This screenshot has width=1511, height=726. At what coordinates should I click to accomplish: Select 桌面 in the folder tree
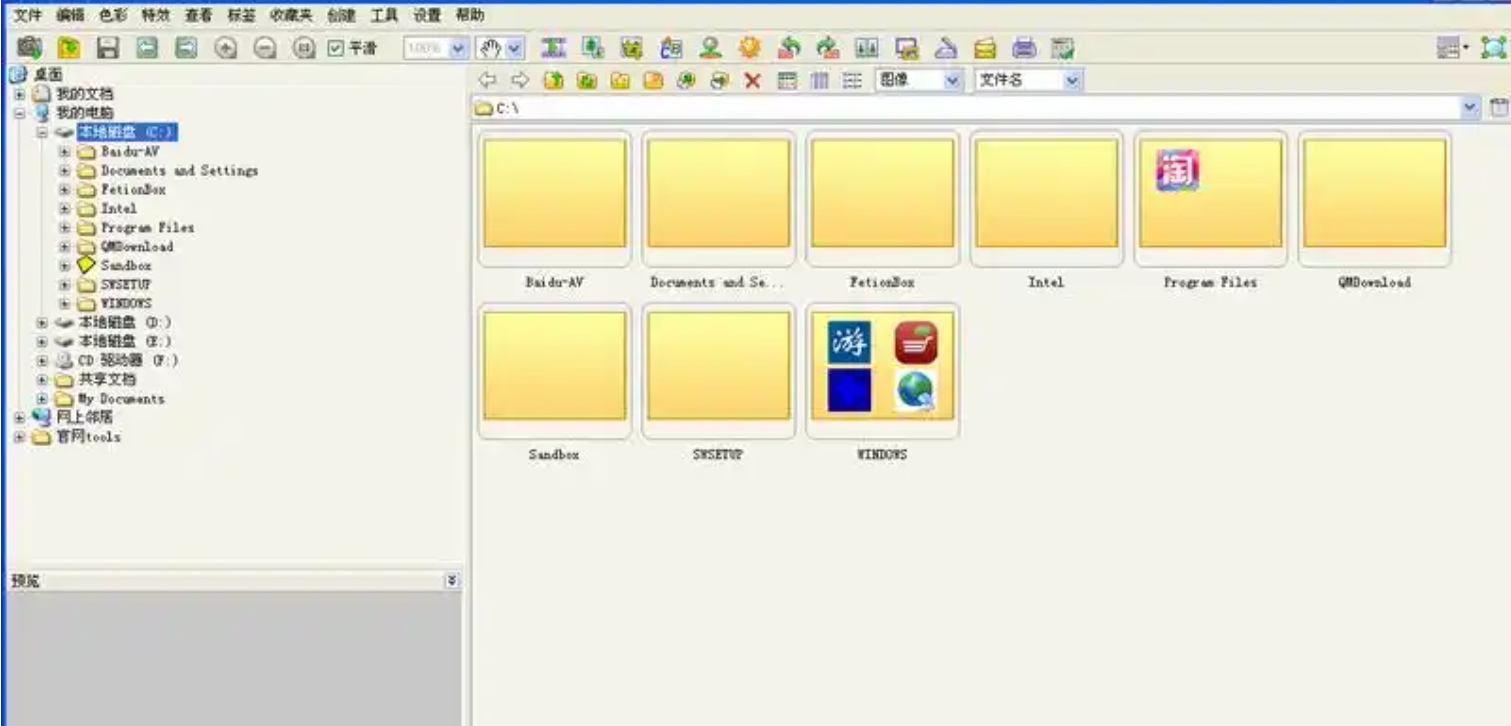(48, 75)
